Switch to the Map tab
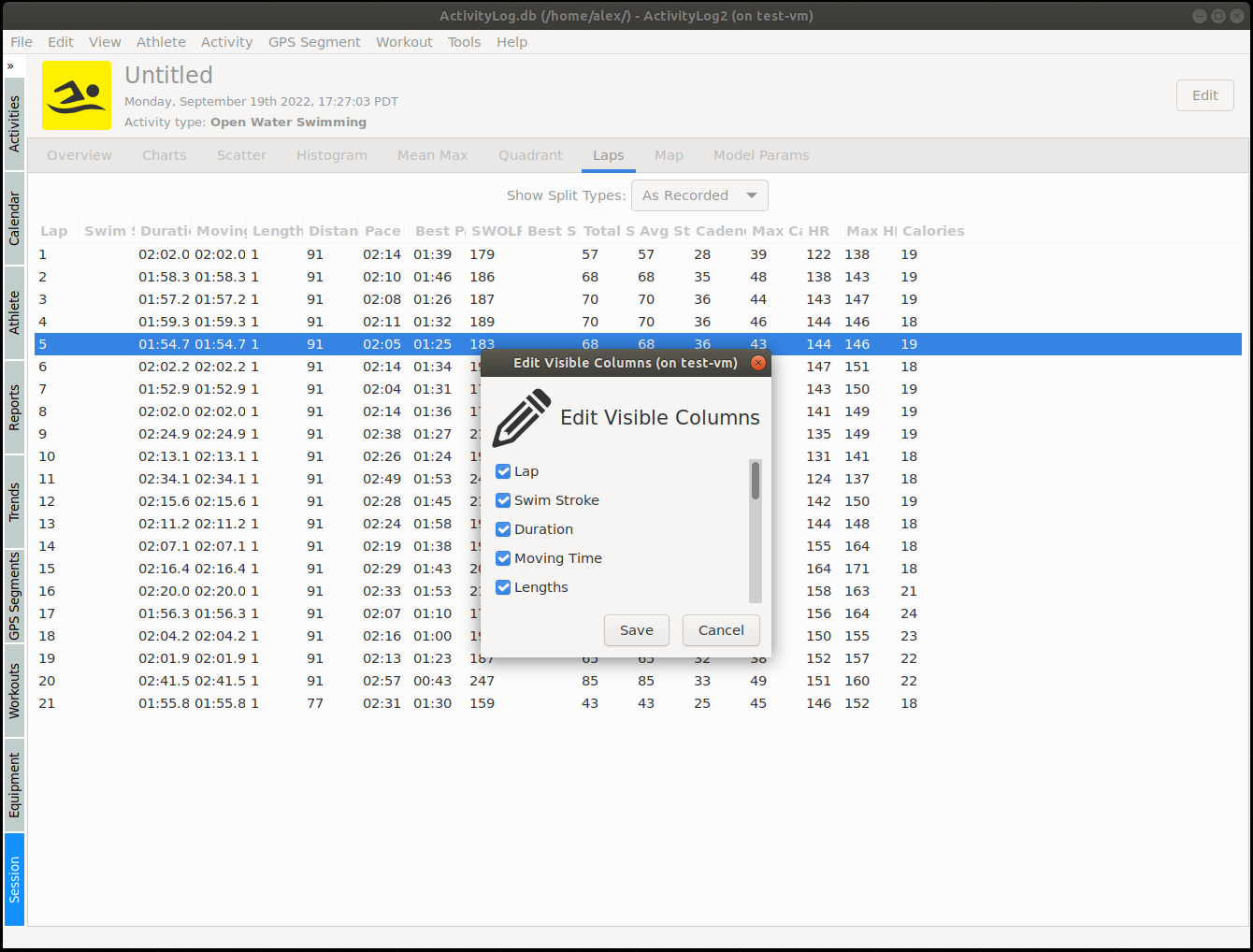 [669, 155]
